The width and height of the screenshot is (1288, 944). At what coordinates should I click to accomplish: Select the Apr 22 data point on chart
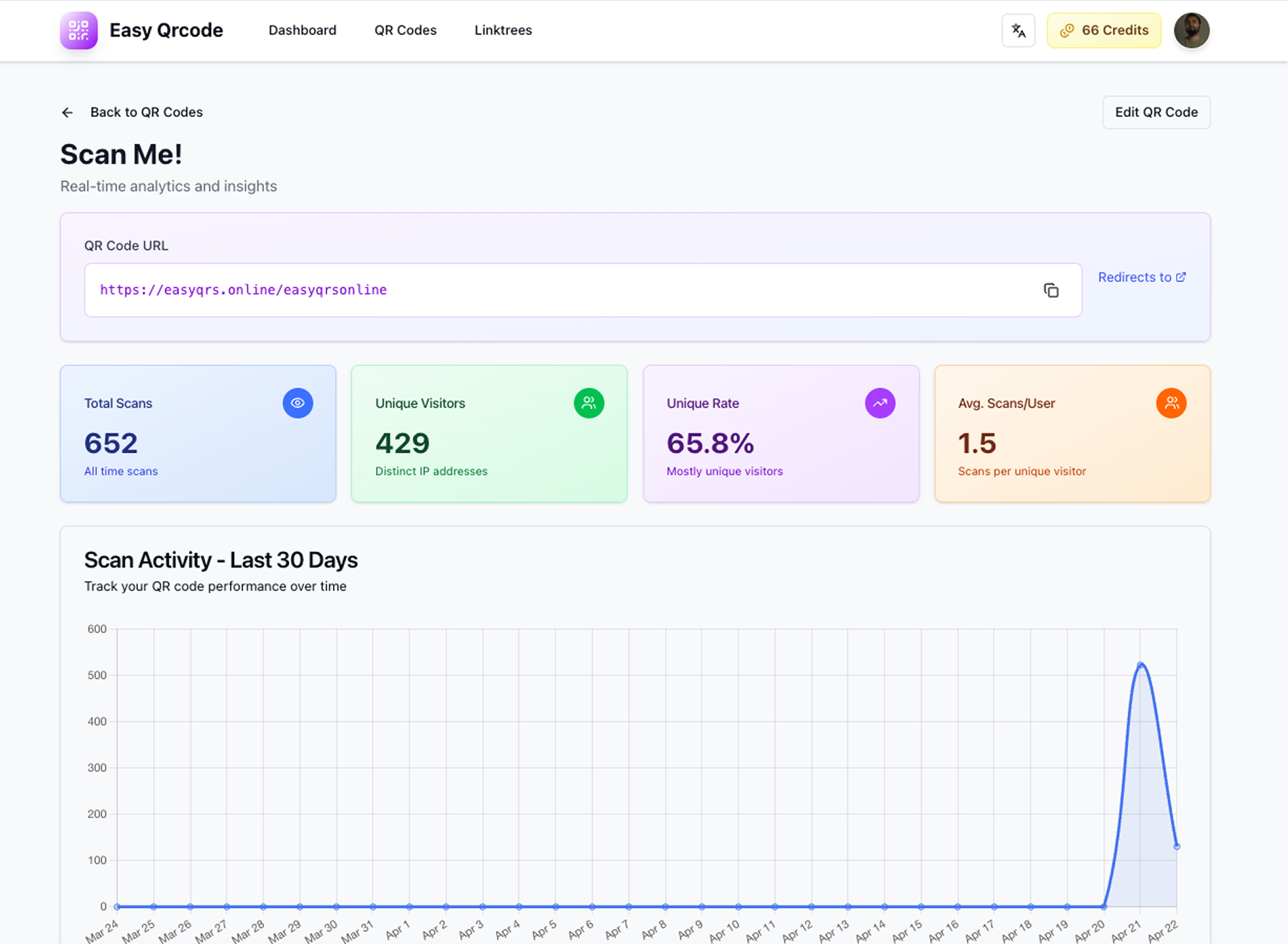pos(1177,847)
